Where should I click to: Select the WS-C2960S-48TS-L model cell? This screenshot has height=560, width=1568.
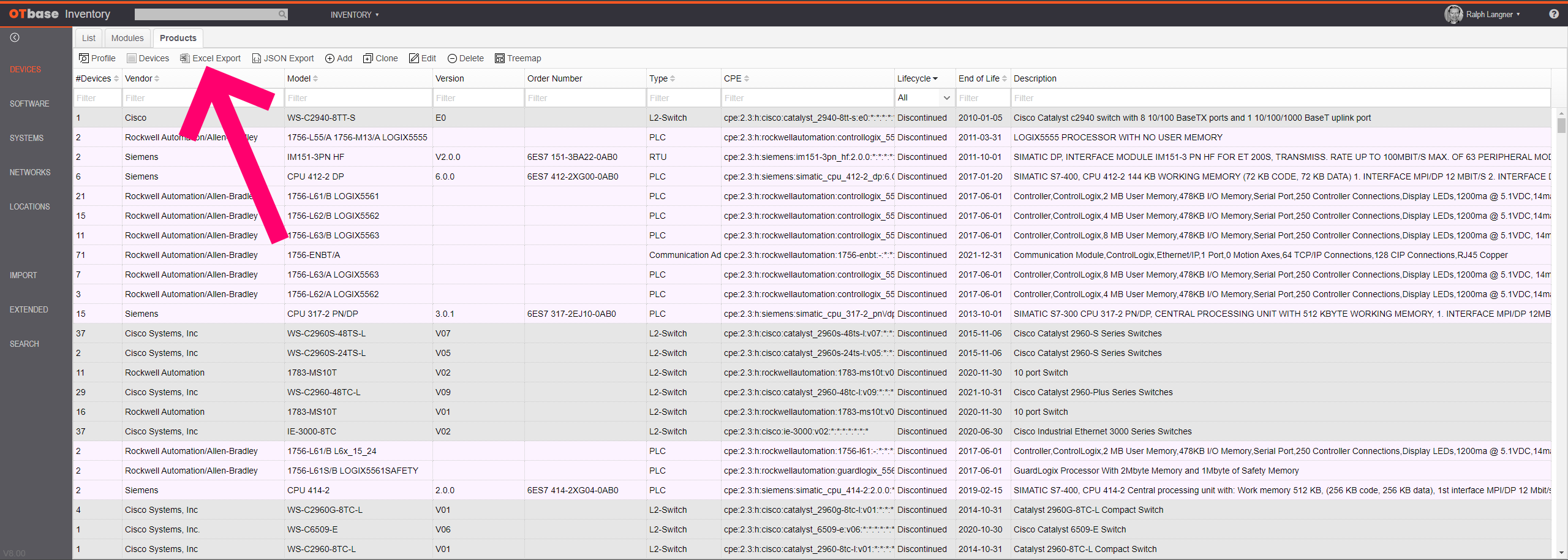(358, 333)
